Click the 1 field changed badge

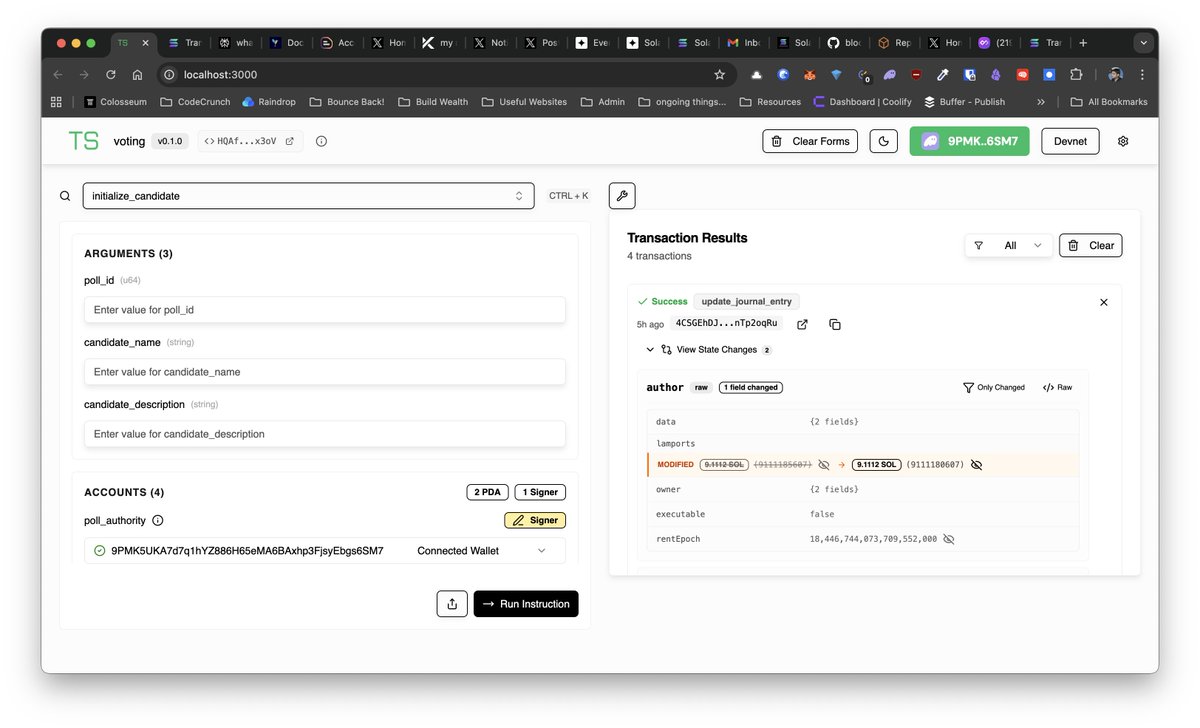[750, 387]
